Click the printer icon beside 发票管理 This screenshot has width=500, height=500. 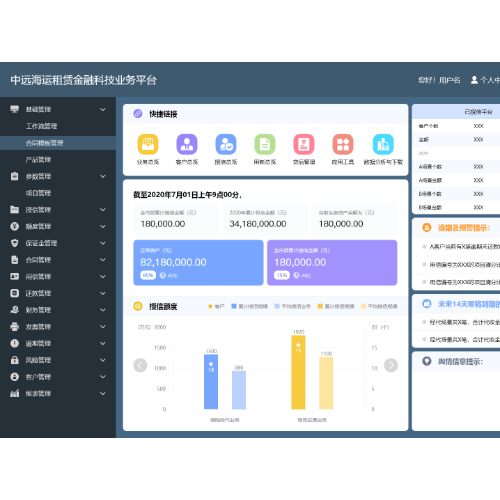pos(14,327)
